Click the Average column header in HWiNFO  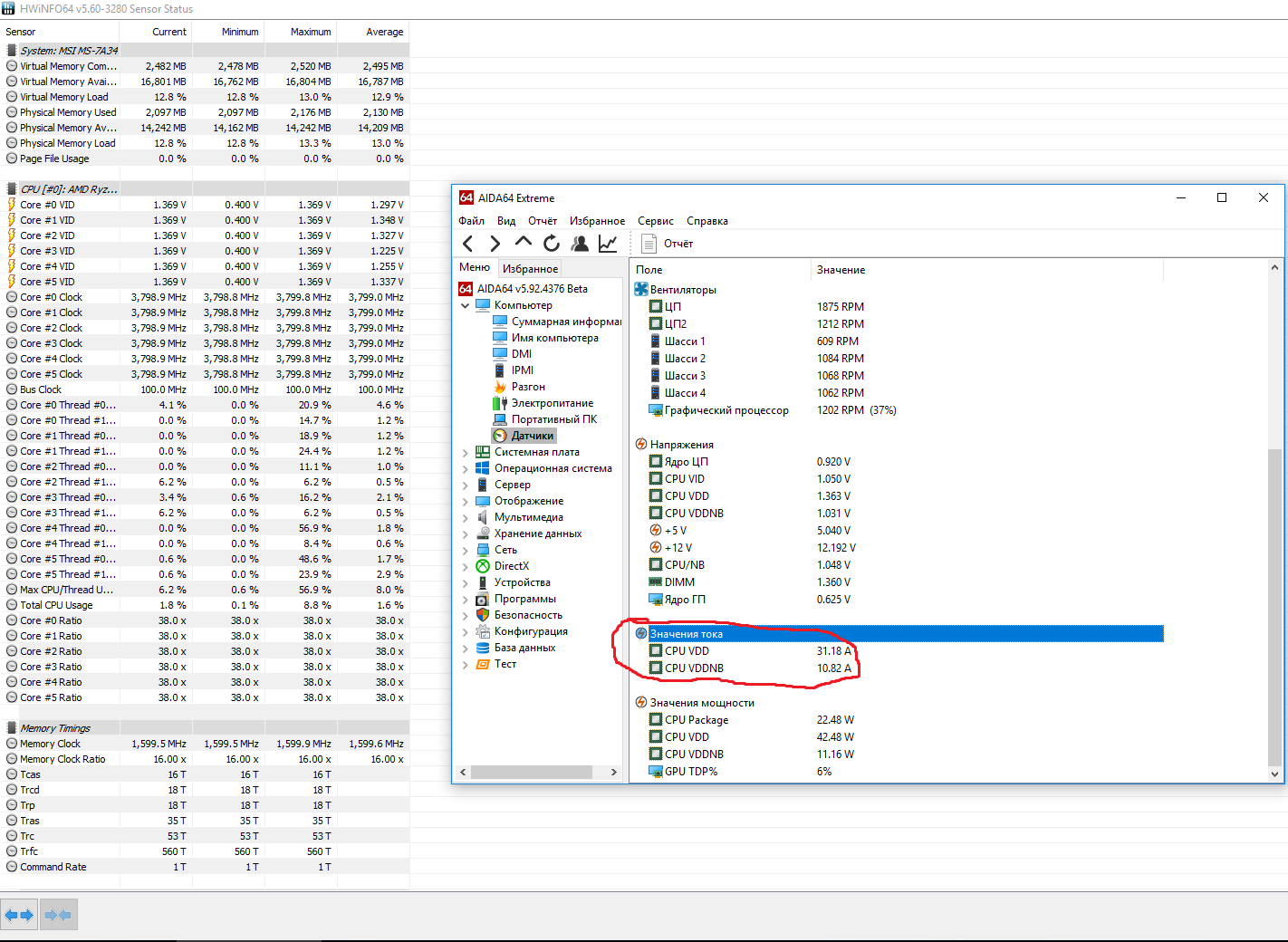click(372, 32)
